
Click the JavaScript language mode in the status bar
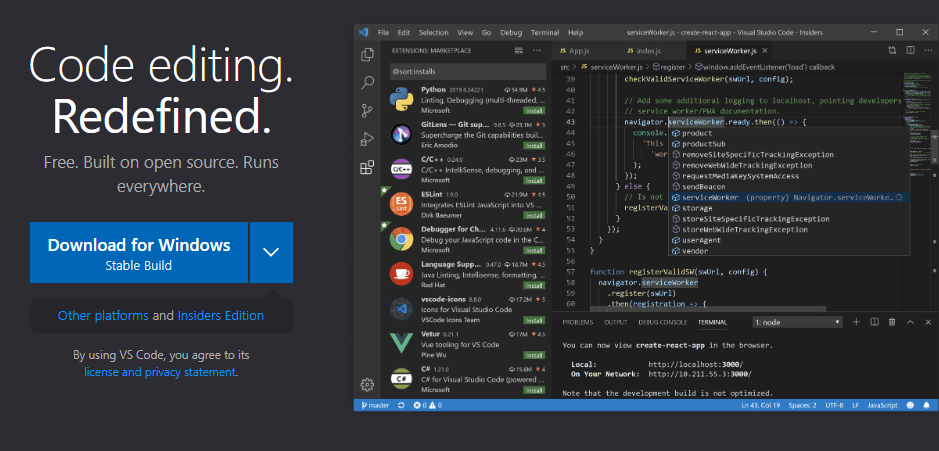(882, 405)
